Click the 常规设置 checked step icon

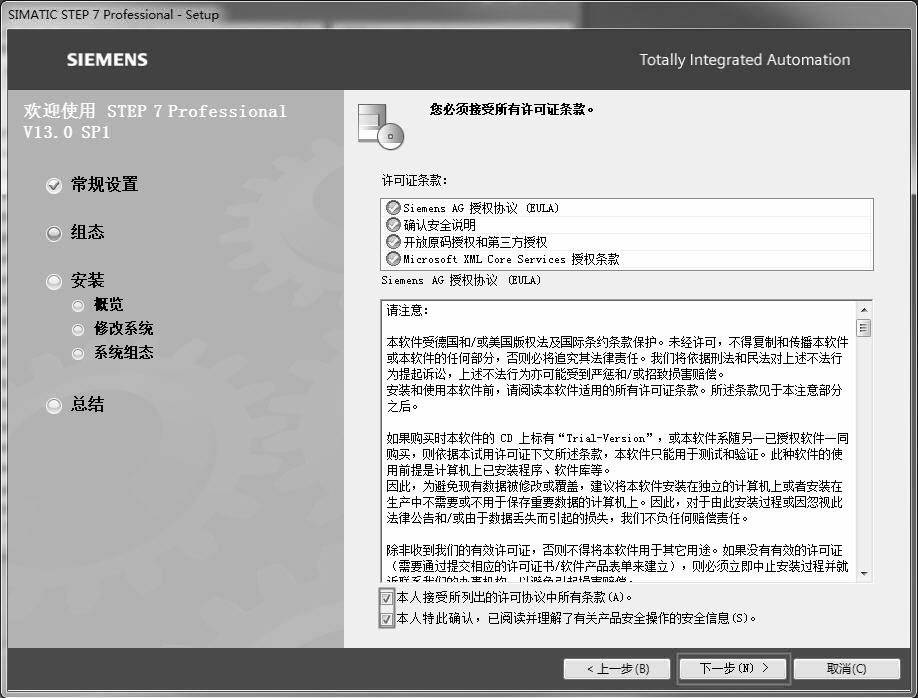click(x=54, y=186)
